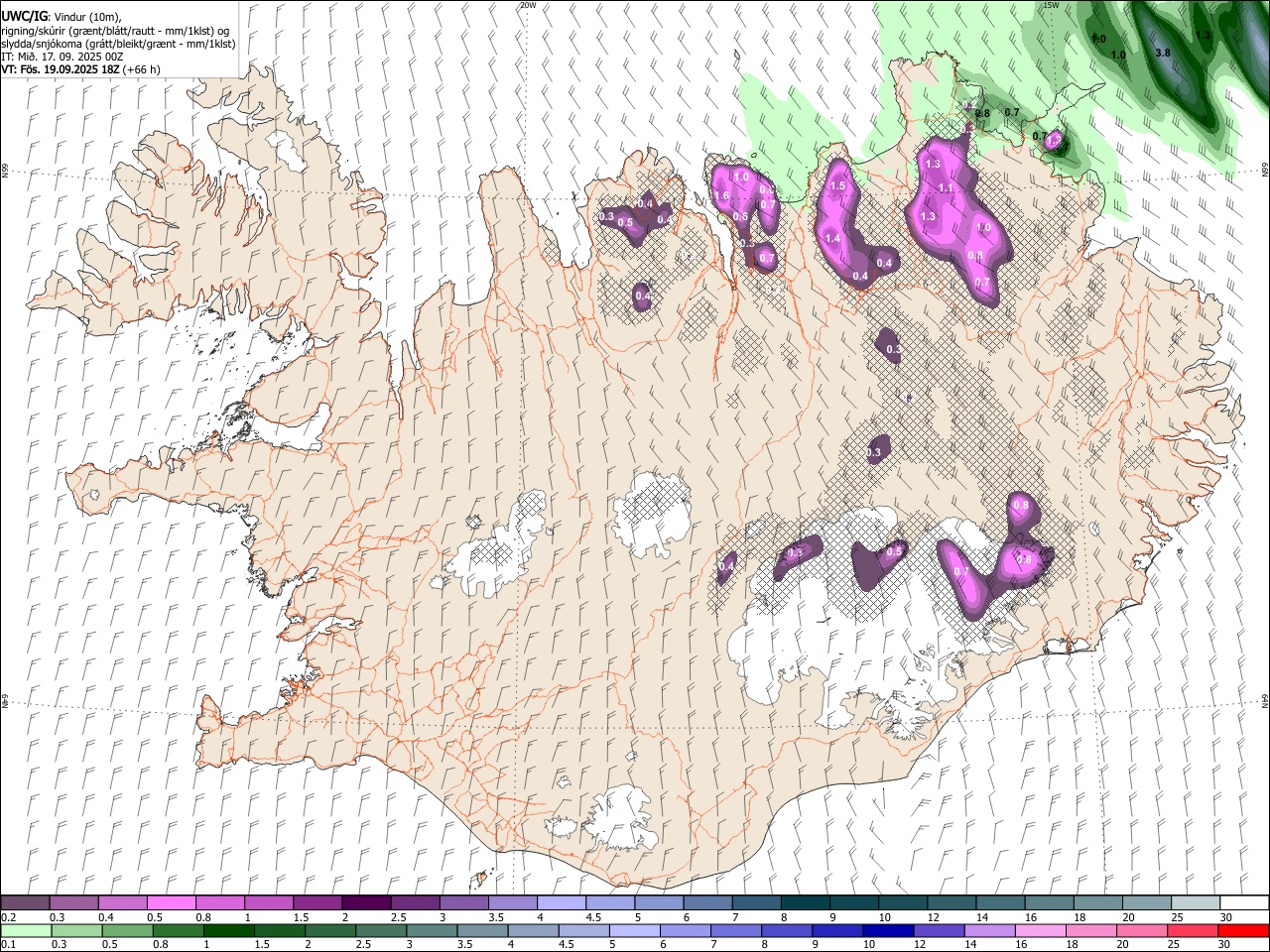Select the white 30 swatch in upper legend row

[x=1245, y=902]
